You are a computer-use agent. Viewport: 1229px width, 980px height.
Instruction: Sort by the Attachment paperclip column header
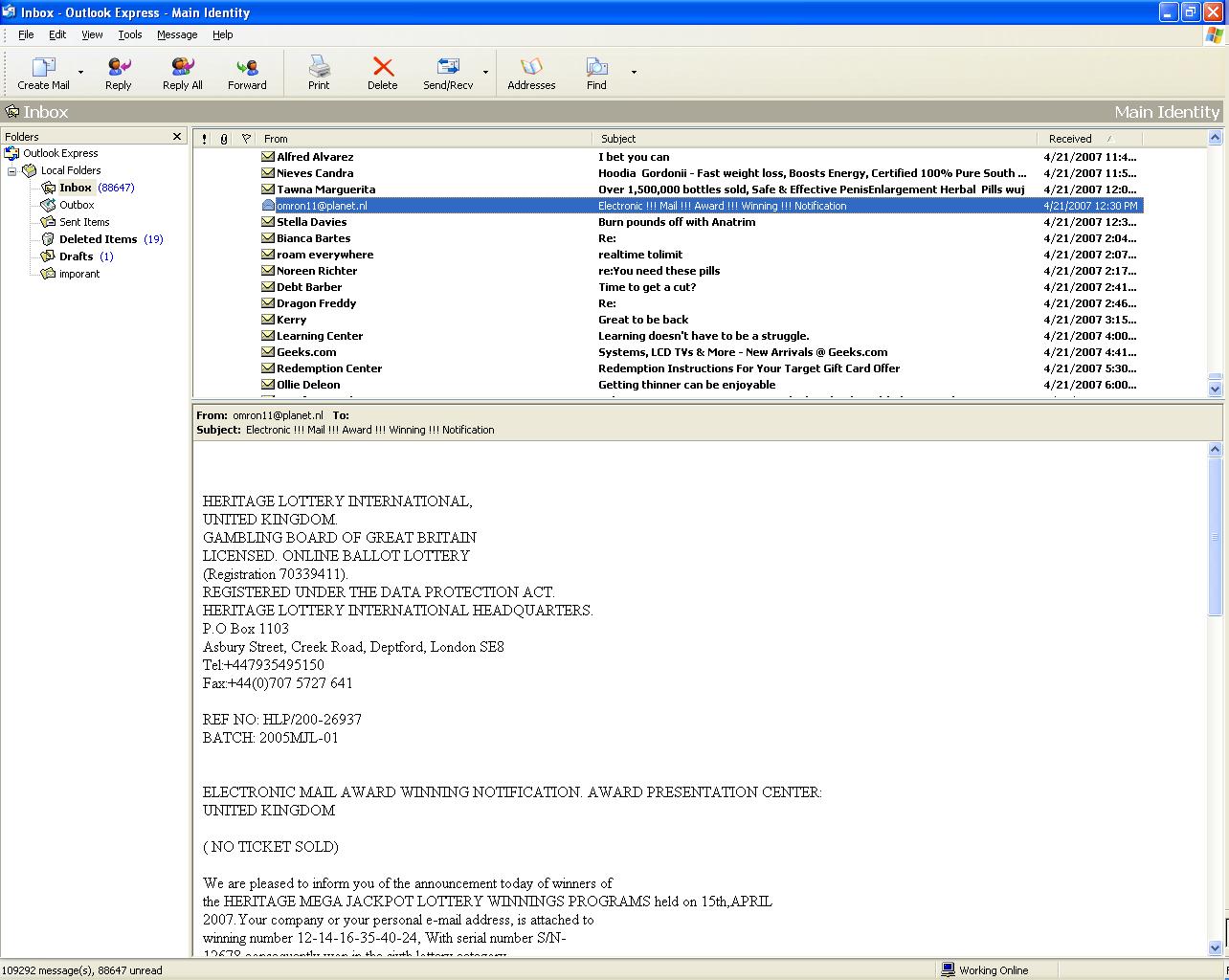click(224, 139)
